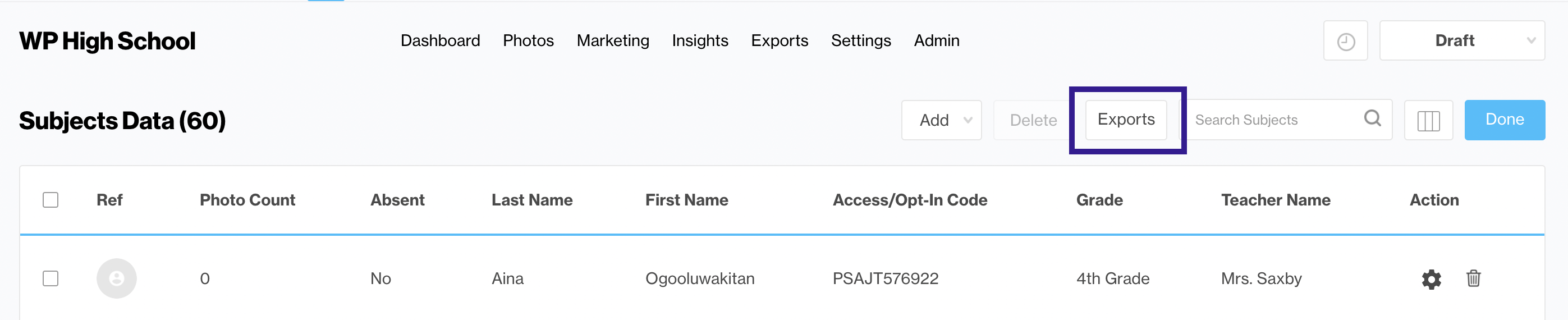Click the Aina subject avatar placeholder
Screen dimensions: 1568x320
(x=116, y=278)
